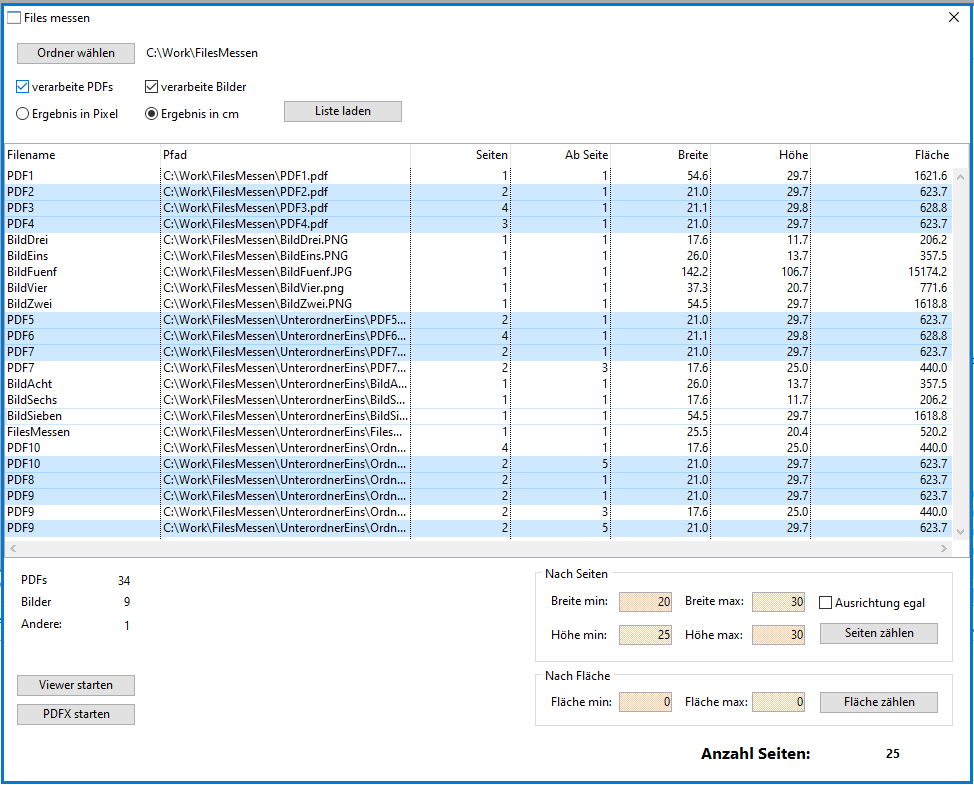Focus the Höhe max input field
The height and width of the screenshot is (785, 974).
coord(778,636)
